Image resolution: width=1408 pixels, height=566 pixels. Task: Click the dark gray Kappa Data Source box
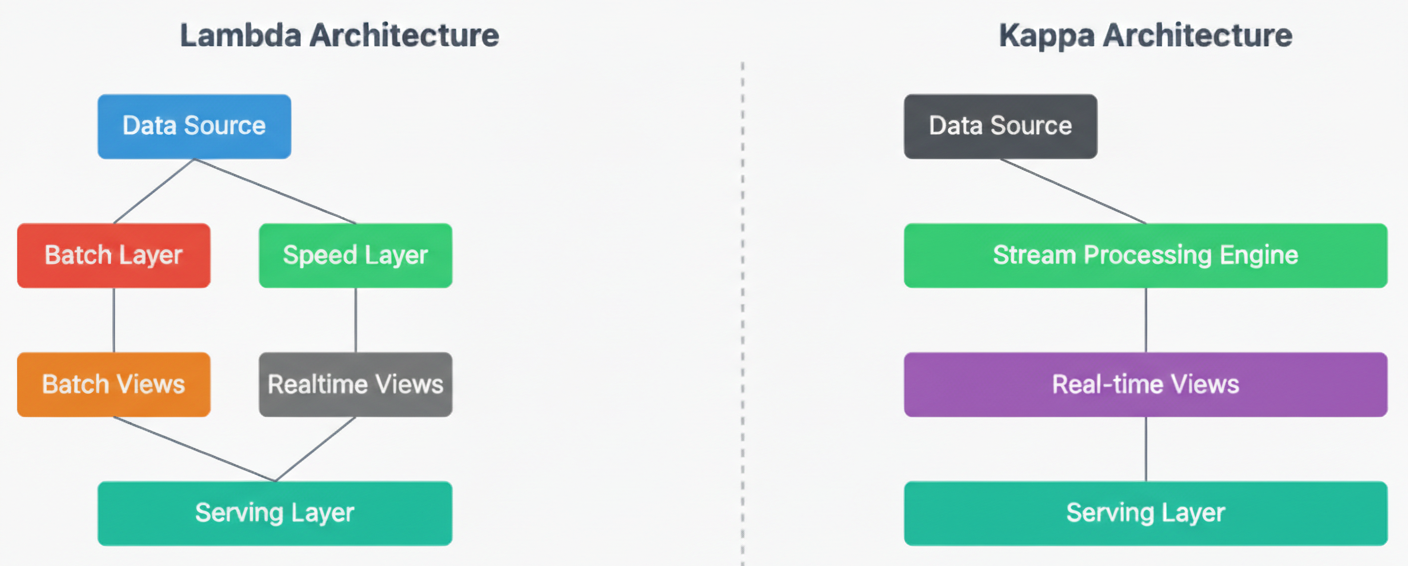pos(1000,126)
